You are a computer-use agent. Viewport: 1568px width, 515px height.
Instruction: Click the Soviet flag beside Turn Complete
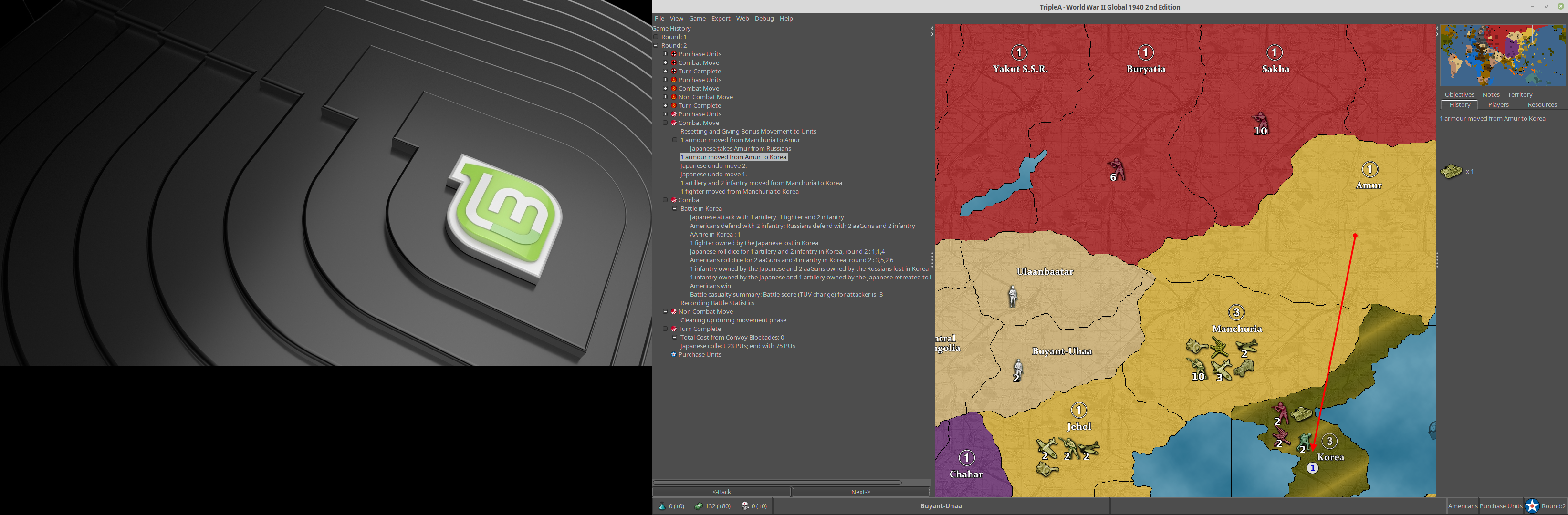coord(674,106)
